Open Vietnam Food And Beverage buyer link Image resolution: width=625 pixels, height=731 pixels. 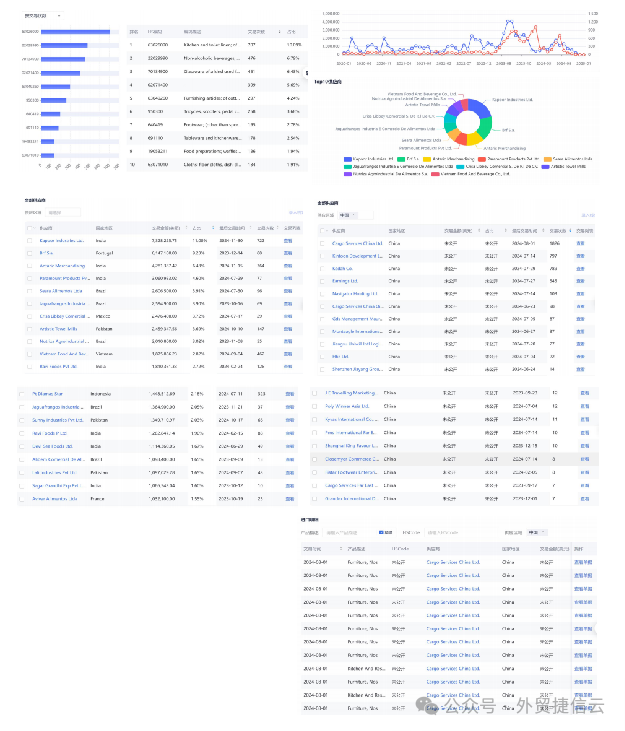click(63, 354)
